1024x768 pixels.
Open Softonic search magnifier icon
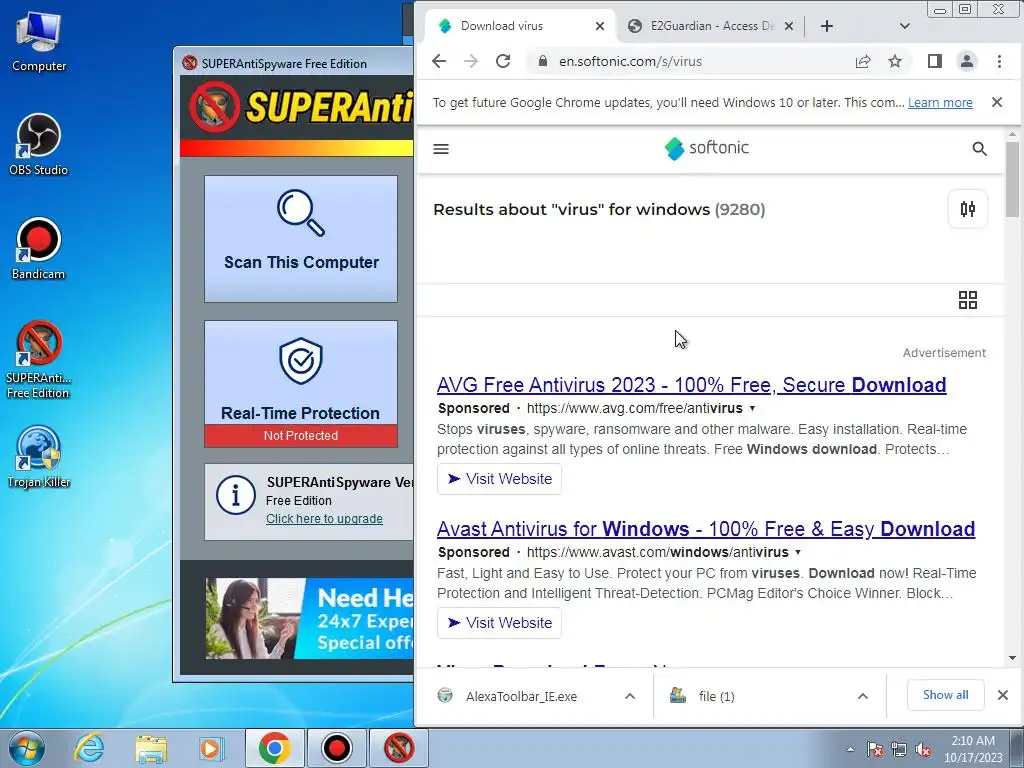(980, 149)
